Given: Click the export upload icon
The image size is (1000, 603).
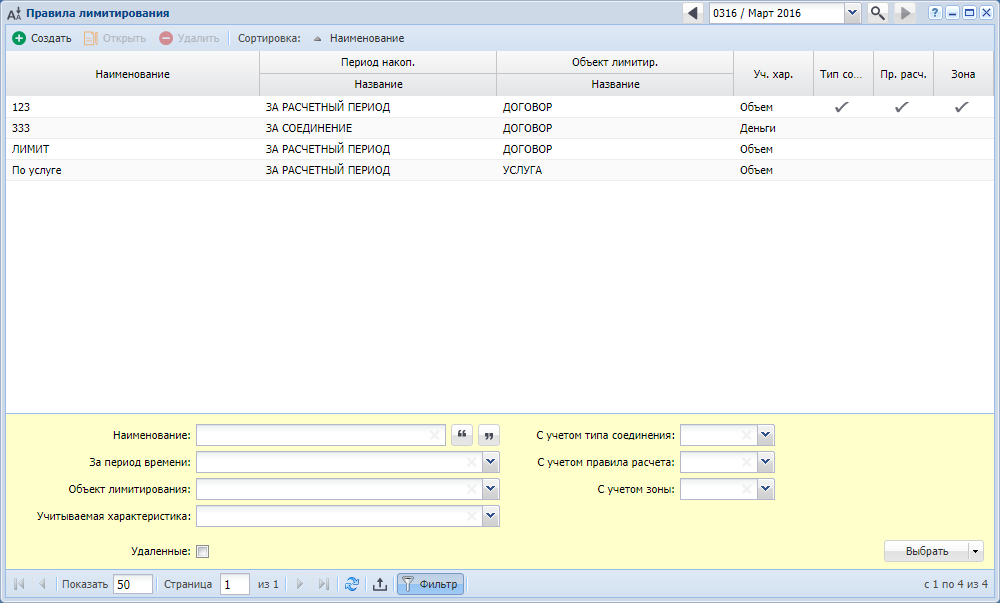Looking at the screenshot, I should [380, 585].
